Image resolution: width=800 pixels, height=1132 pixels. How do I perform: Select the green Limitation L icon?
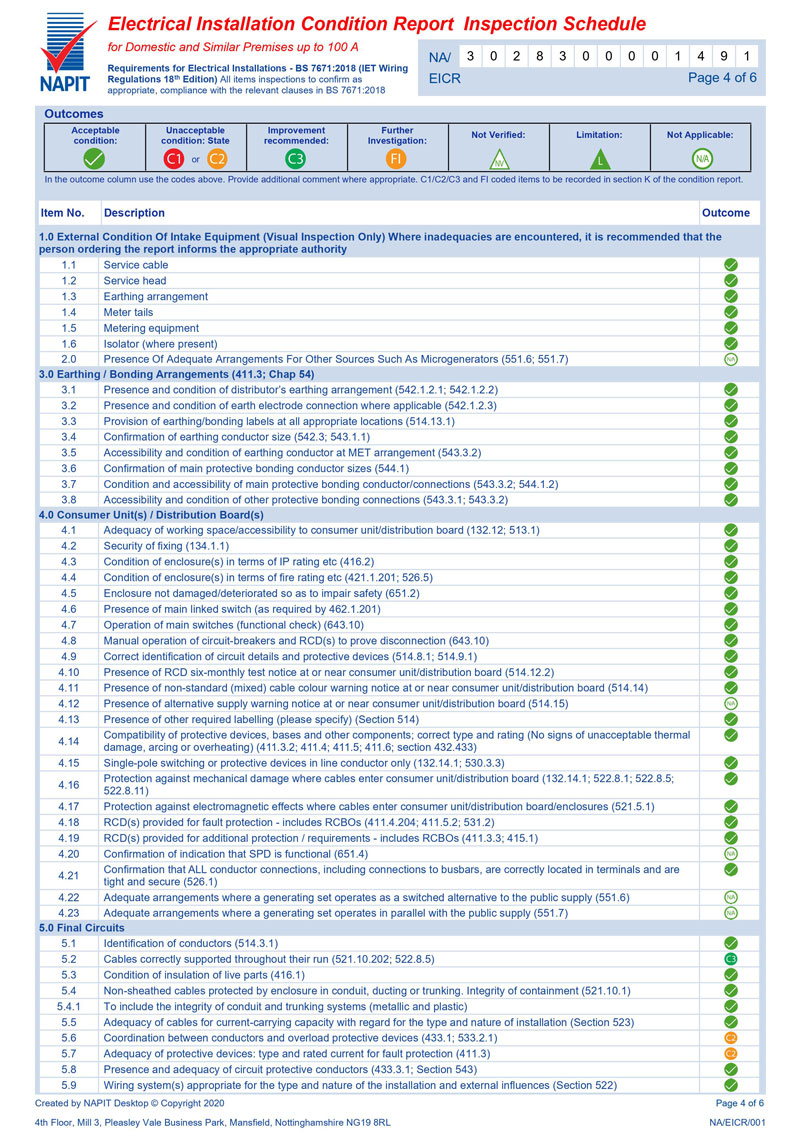click(598, 159)
